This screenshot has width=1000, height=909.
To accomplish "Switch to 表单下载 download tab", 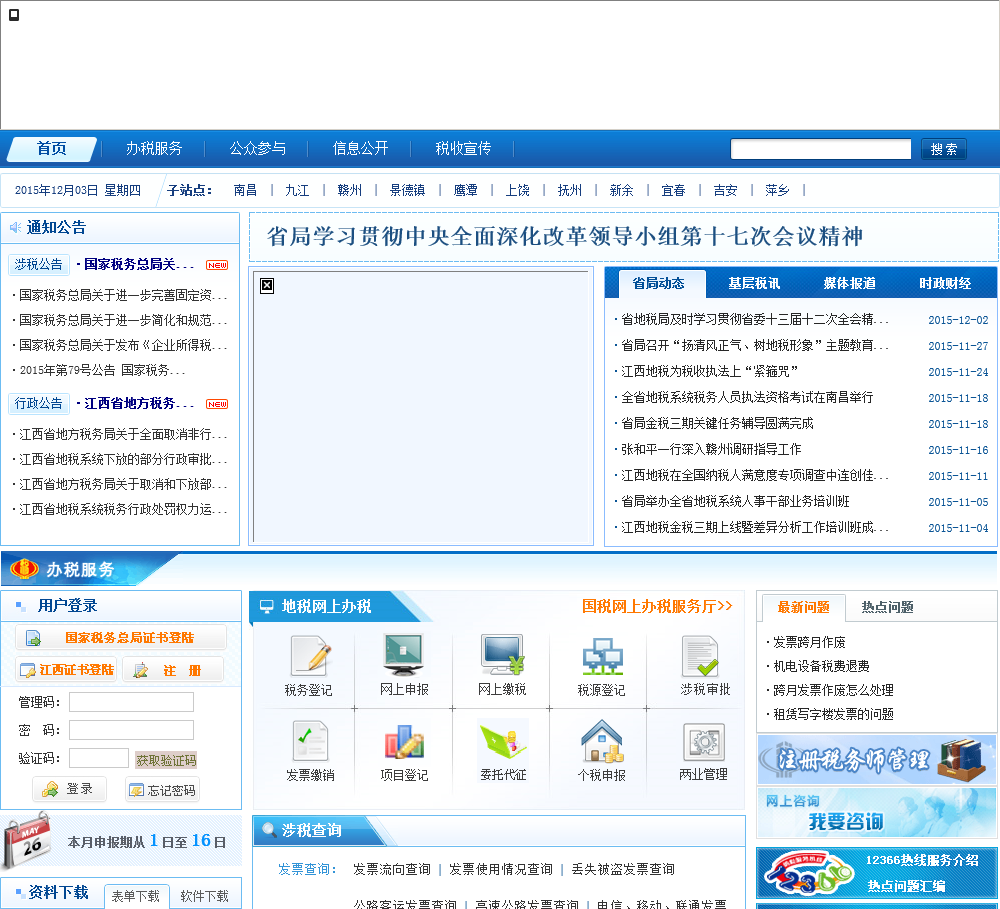I will click(136, 896).
